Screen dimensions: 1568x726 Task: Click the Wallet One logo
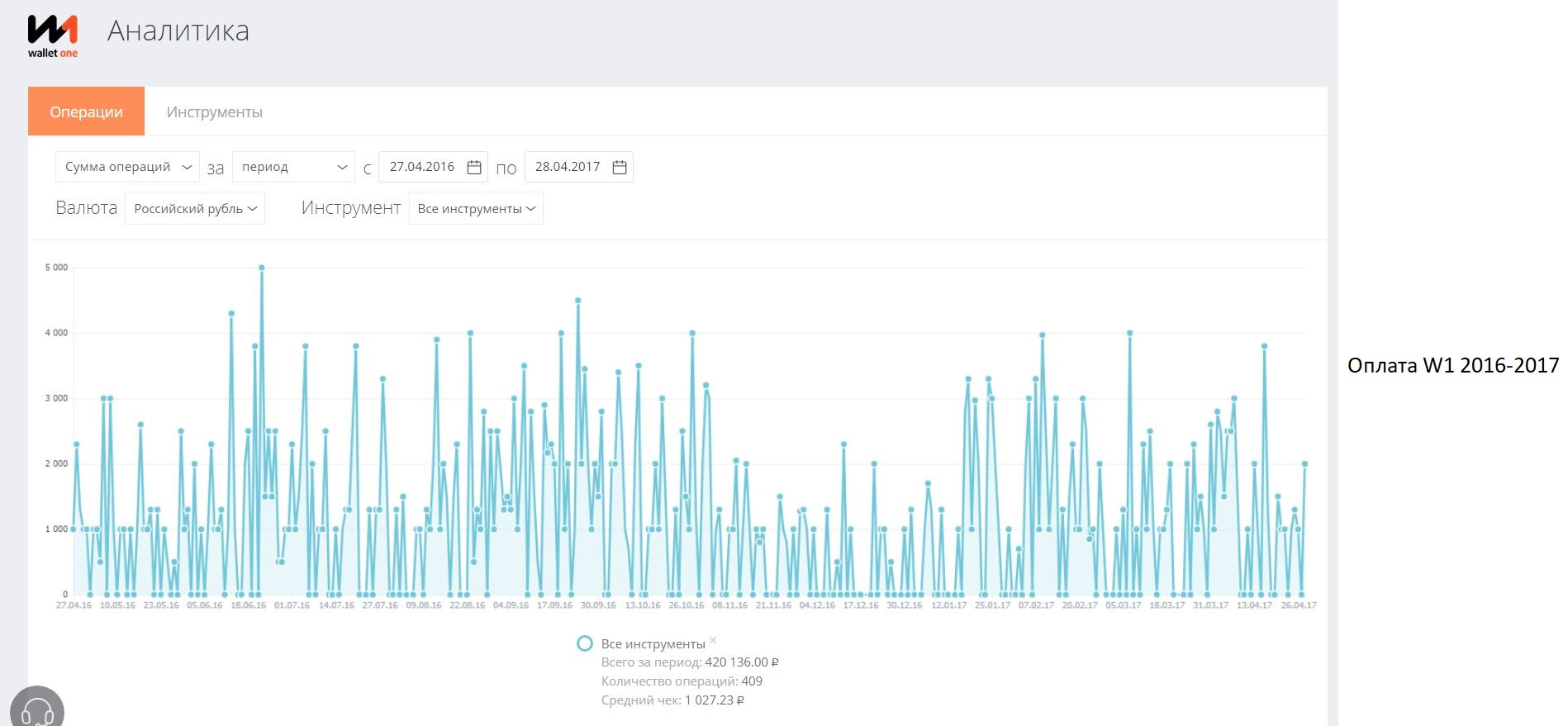point(53,36)
